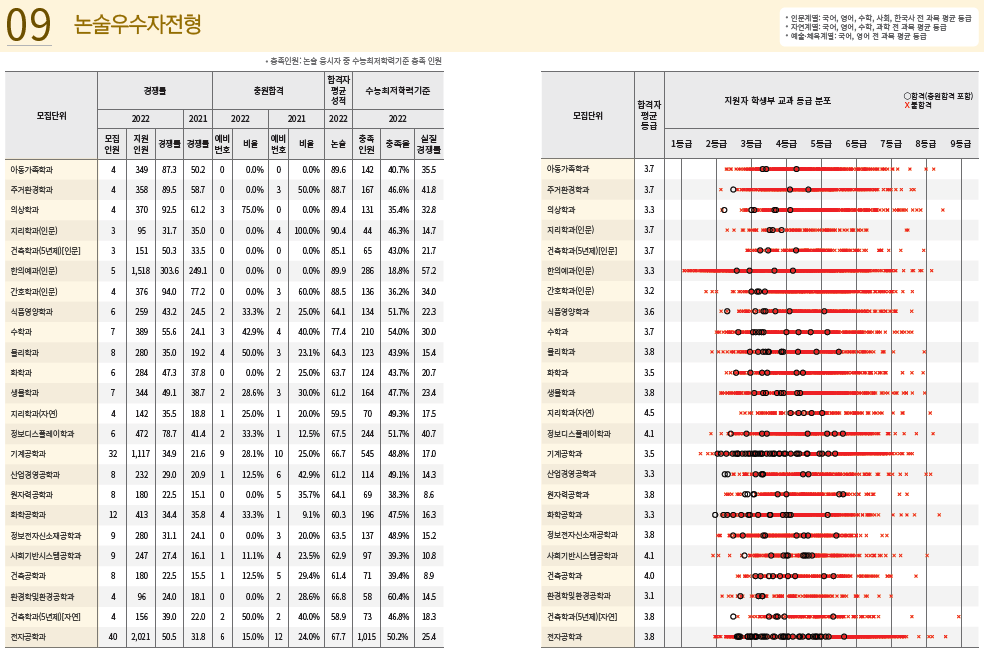Click 지리학과(자연) label in grade distribution table
Image resolution: width=984 pixels, height=651 pixels.
pyautogui.click(x=570, y=412)
